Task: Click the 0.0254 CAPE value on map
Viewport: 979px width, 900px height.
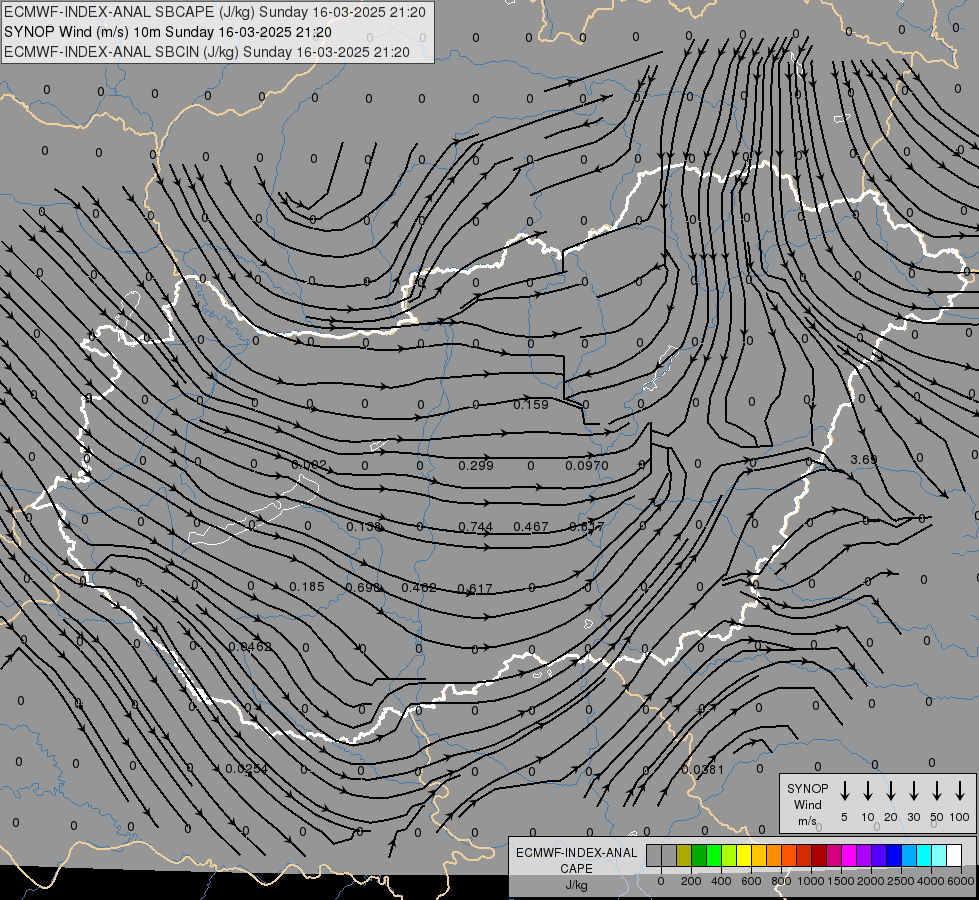Action: (247, 769)
